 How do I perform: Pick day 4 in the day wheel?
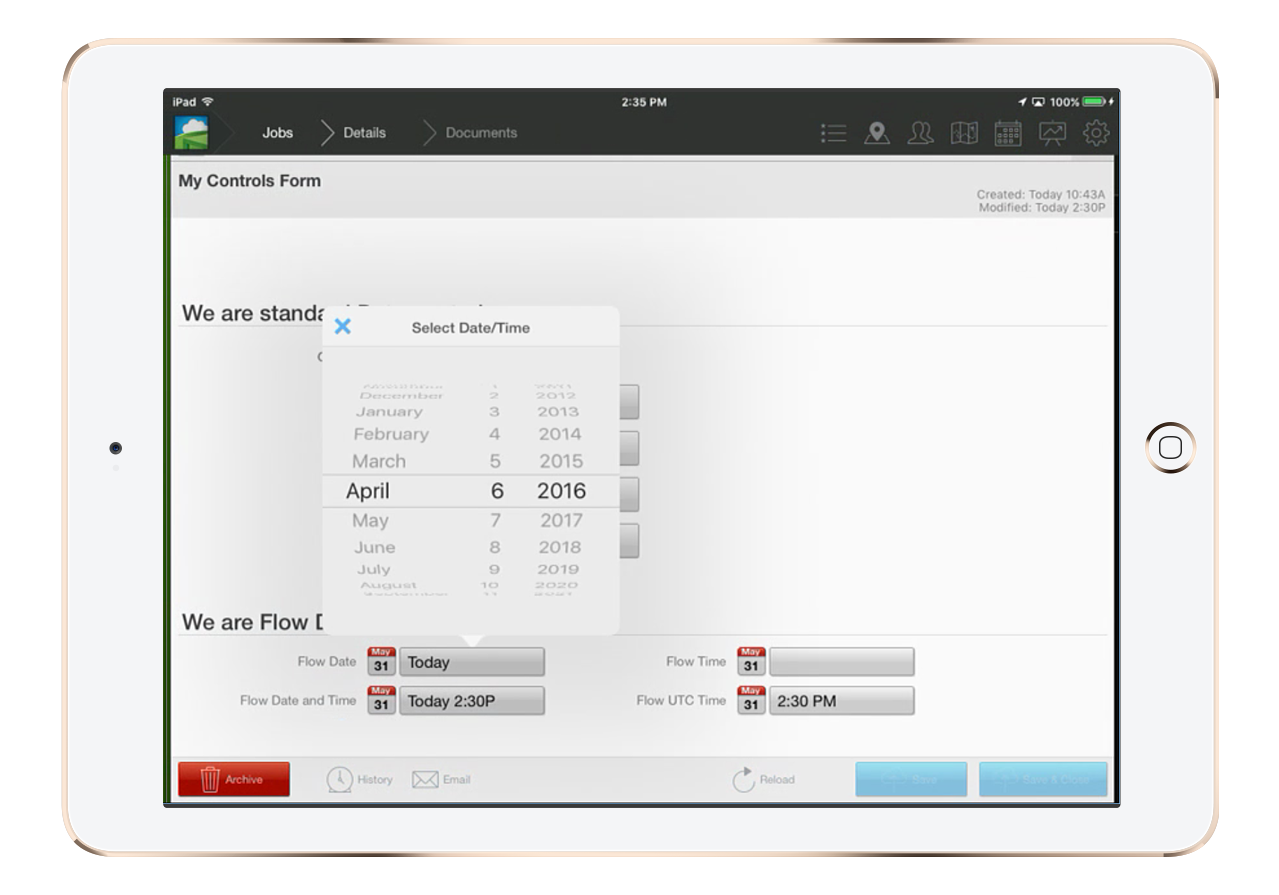tap(495, 434)
